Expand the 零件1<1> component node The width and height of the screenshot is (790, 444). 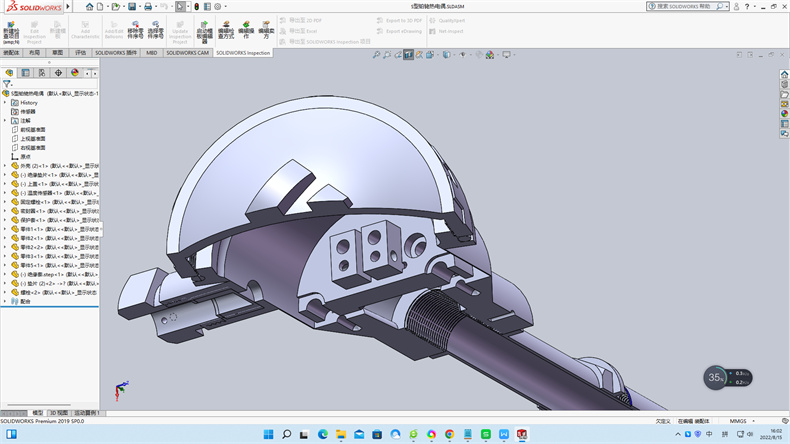click(x=5, y=229)
